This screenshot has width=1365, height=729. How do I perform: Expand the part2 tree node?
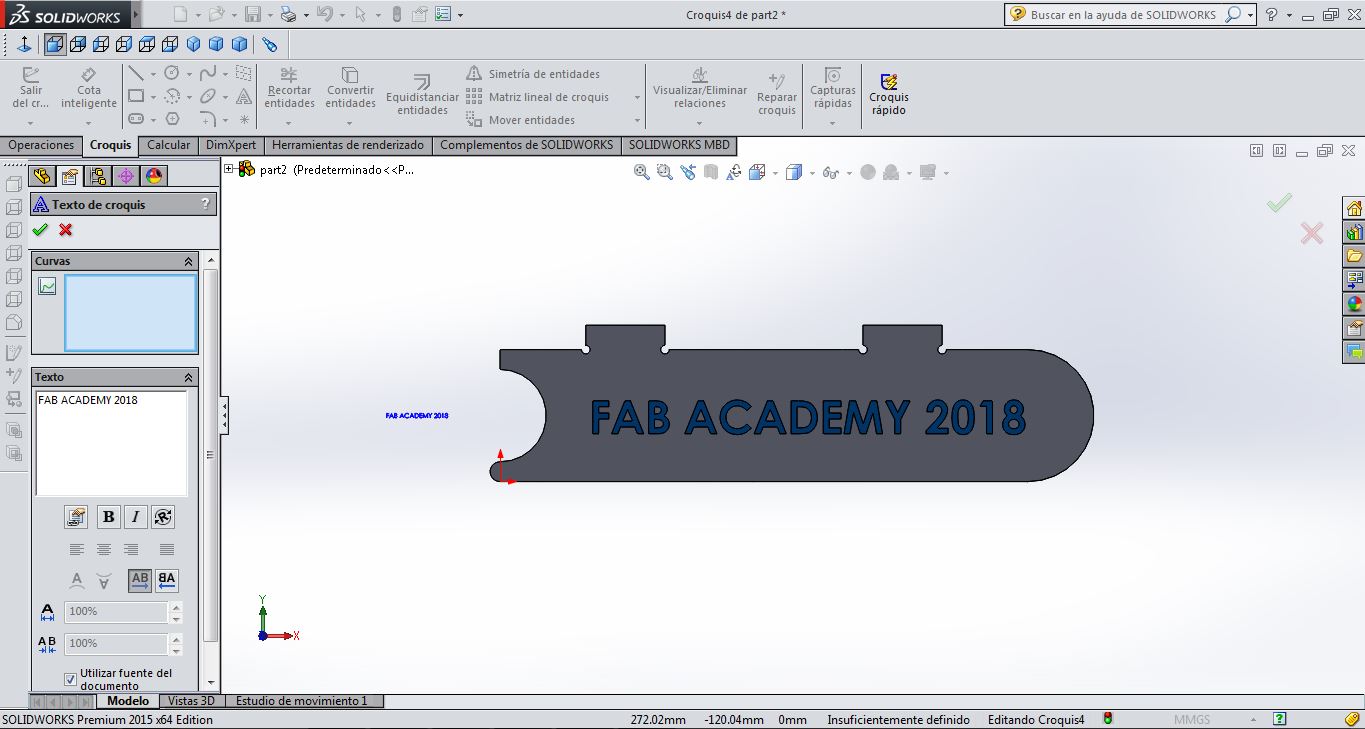[x=229, y=169]
